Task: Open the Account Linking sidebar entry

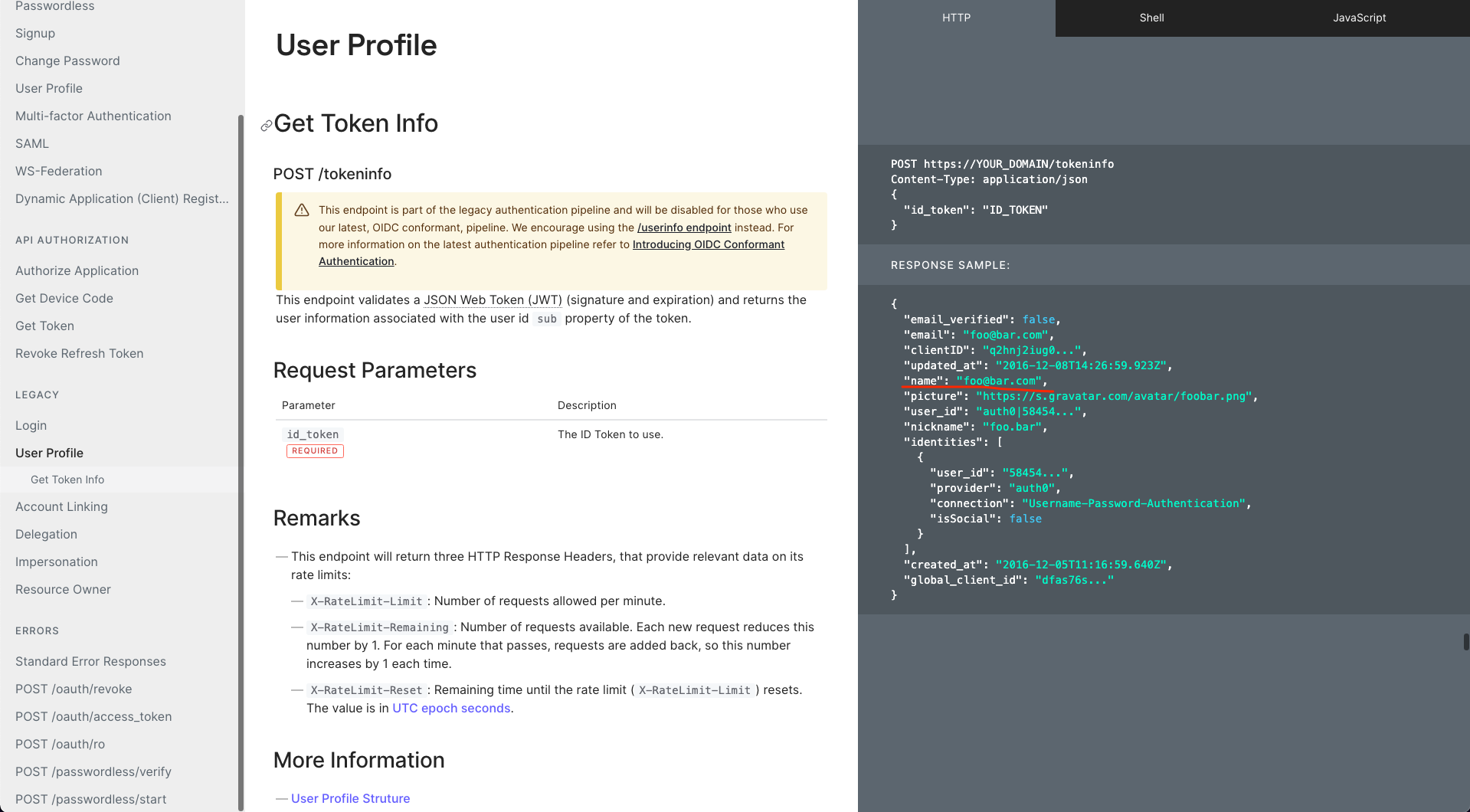Action: tap(61, 506)
